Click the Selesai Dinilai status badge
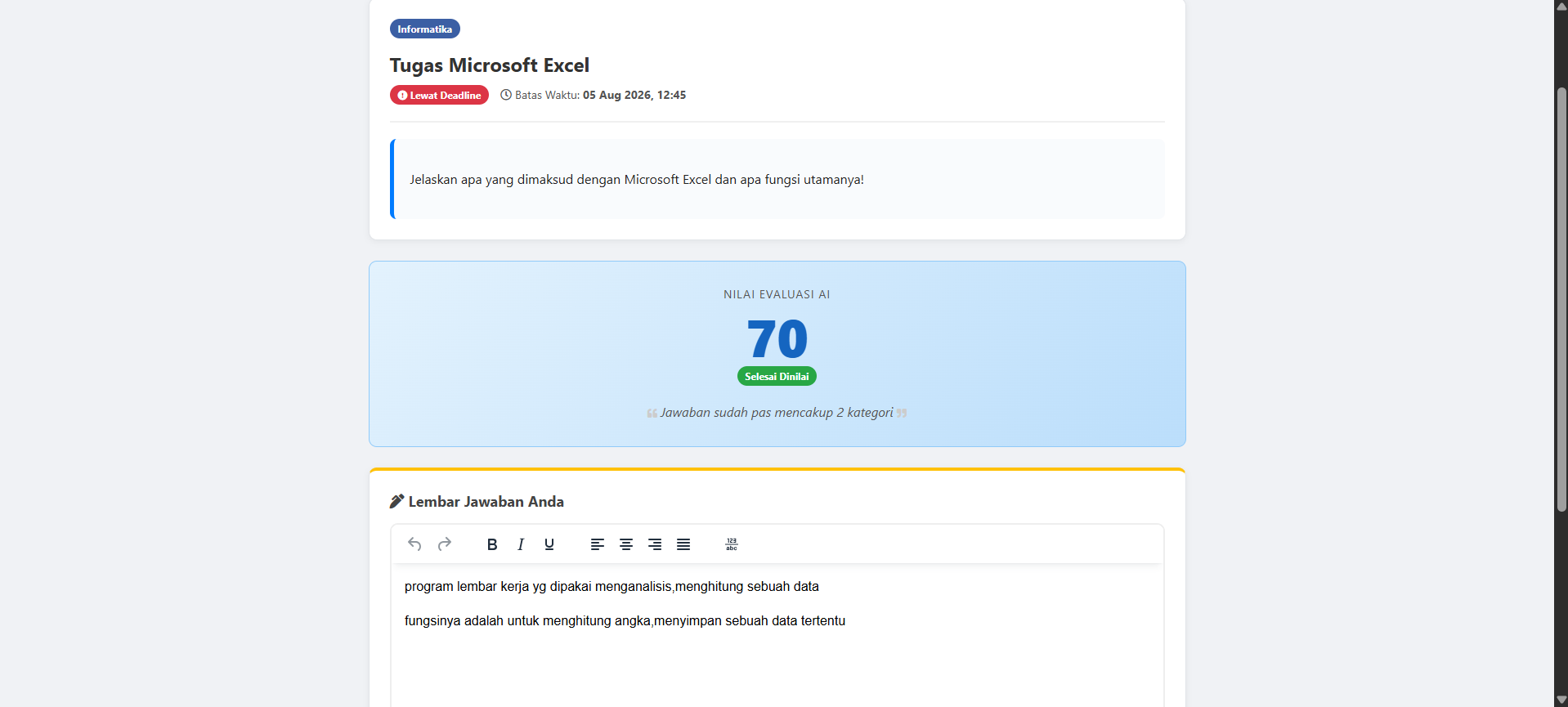 777,376
